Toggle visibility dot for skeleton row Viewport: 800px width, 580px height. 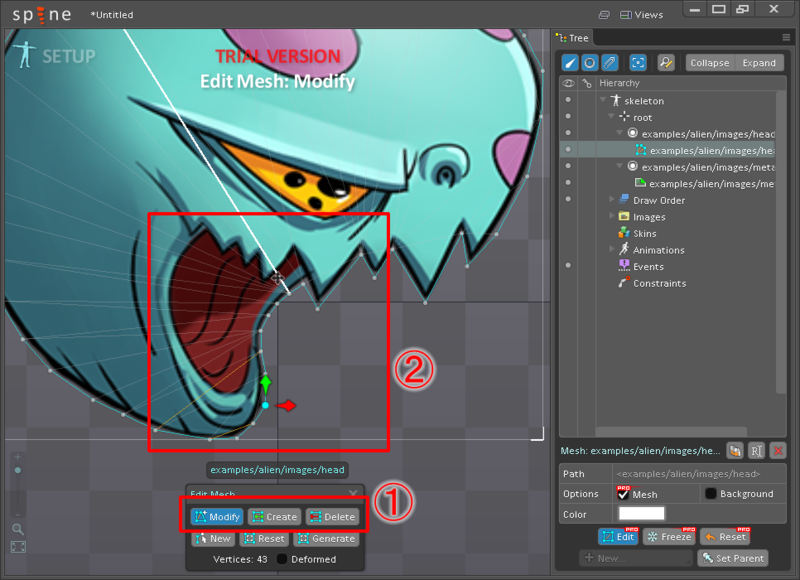pos(568,100)
